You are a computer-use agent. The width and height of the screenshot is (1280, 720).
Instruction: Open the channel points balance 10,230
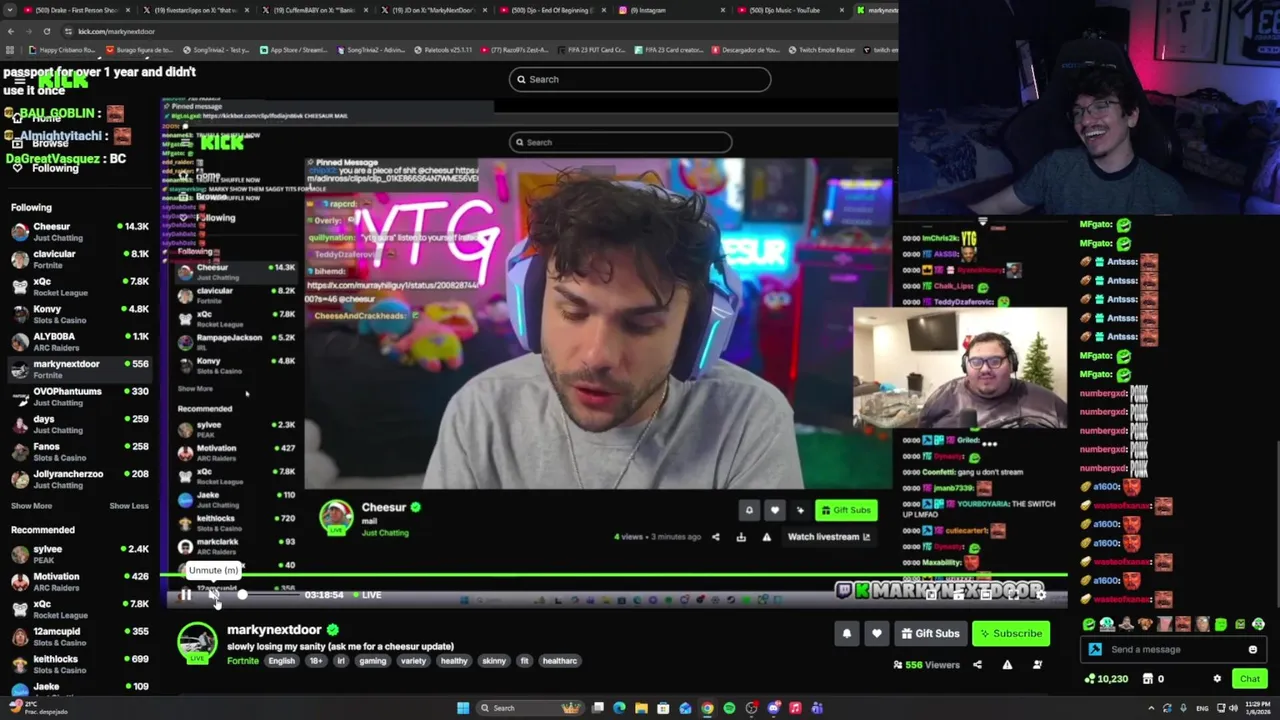(x=1107, y=679)
